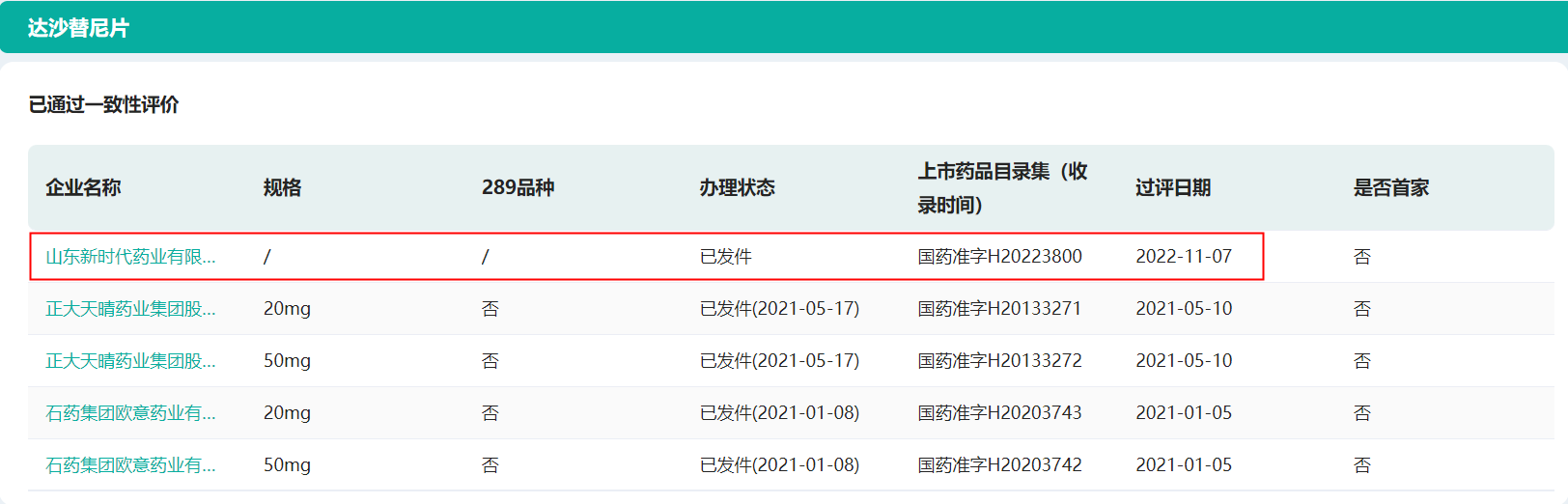Viewport: 1568px width, 504px height.
Task: Click the 办理状态 column header
Action: click(737, 187)
